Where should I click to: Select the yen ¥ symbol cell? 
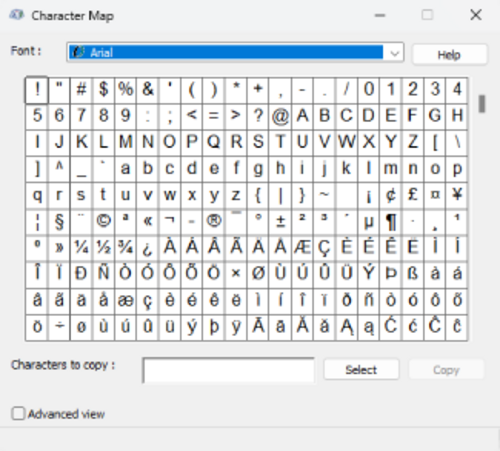coord(457,194)
